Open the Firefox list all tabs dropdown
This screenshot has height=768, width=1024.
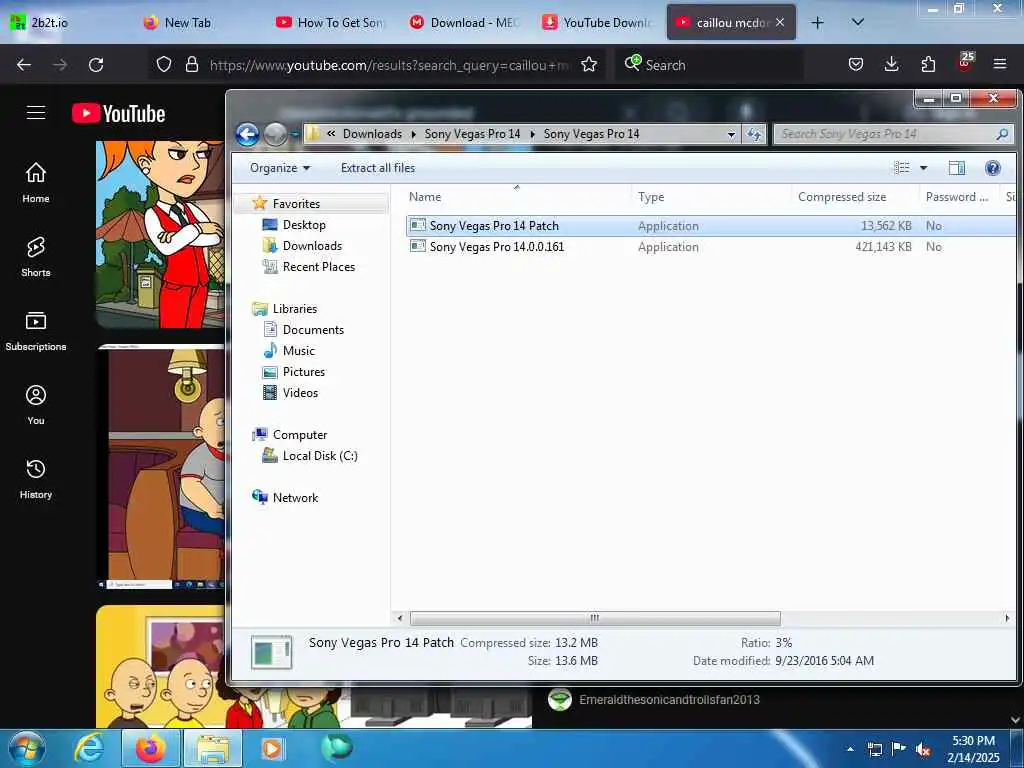pos(858,22)
